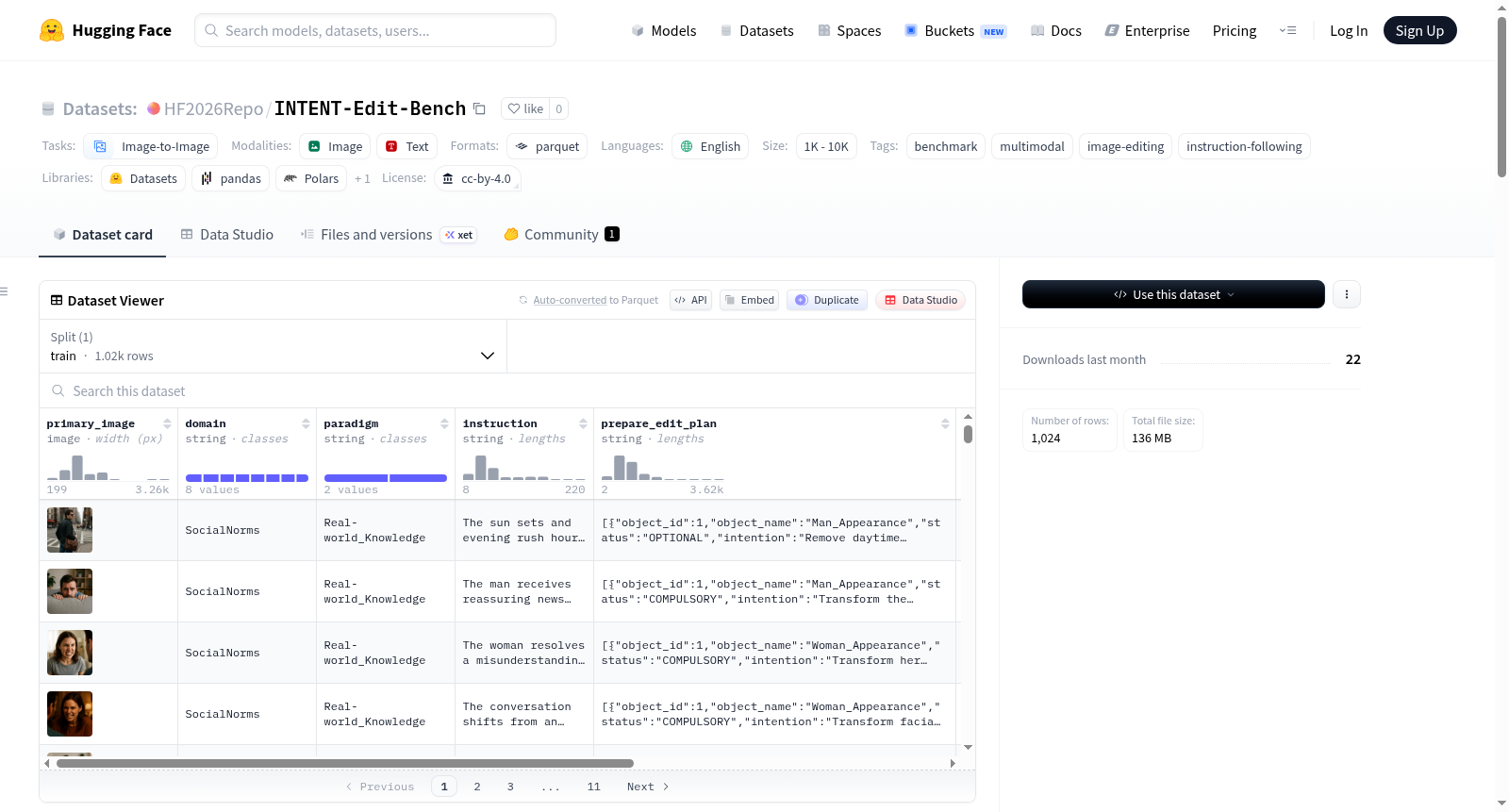This screenshot has width=1509, height=812.
Task: Click the image-editing tag
Action: click(1125, 146)
